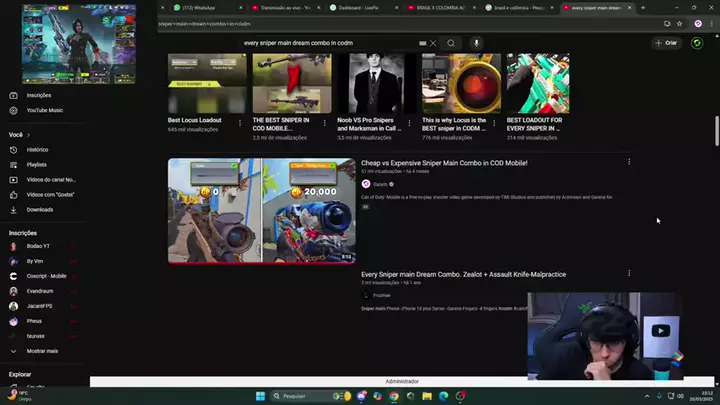This screenshot has width=720, height=405.
Task: Click the Windows Start button
Action: coord(260,396)
